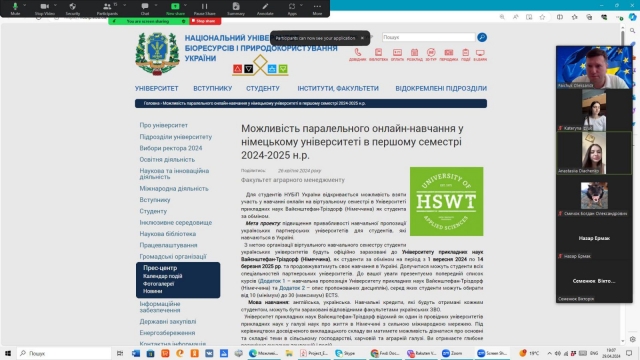The height and width of the screenshot is (360, 640).
Task: Pause Share in Zoom toolbar
Action: tap(204, 9)
